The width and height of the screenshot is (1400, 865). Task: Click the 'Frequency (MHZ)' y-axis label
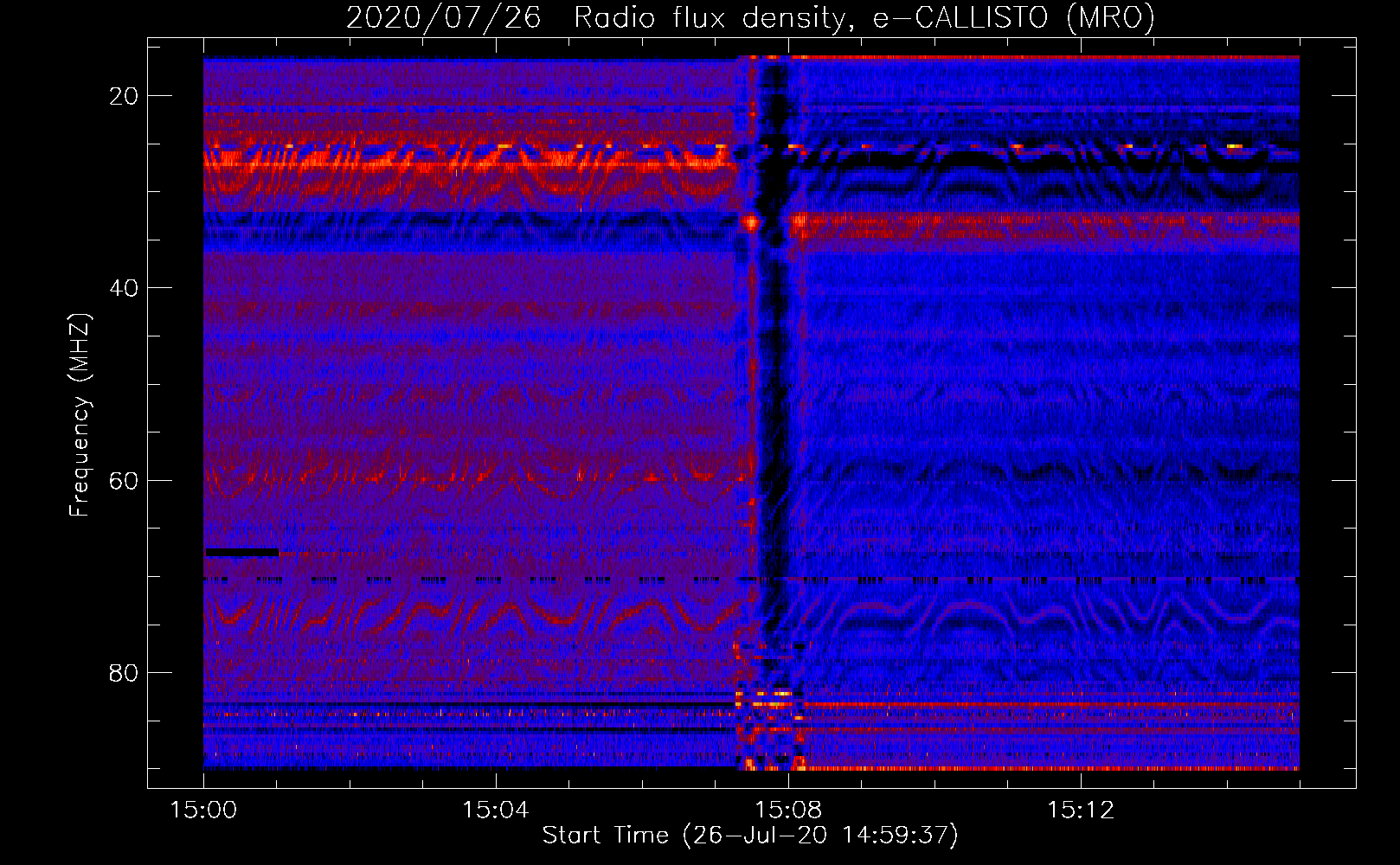pos(80,416)
